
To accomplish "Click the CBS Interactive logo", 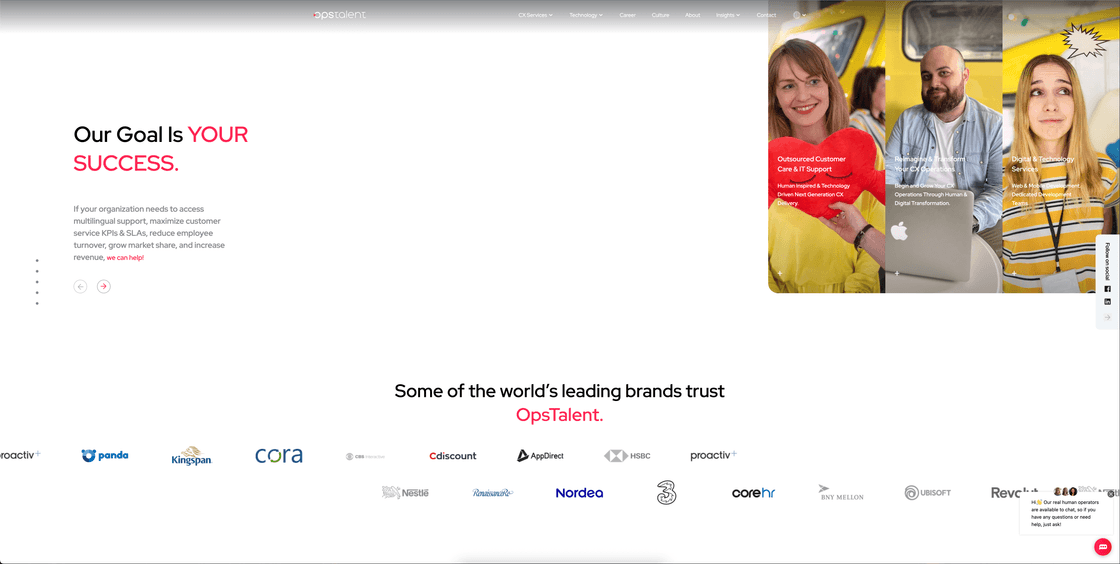I will [365, 456].
